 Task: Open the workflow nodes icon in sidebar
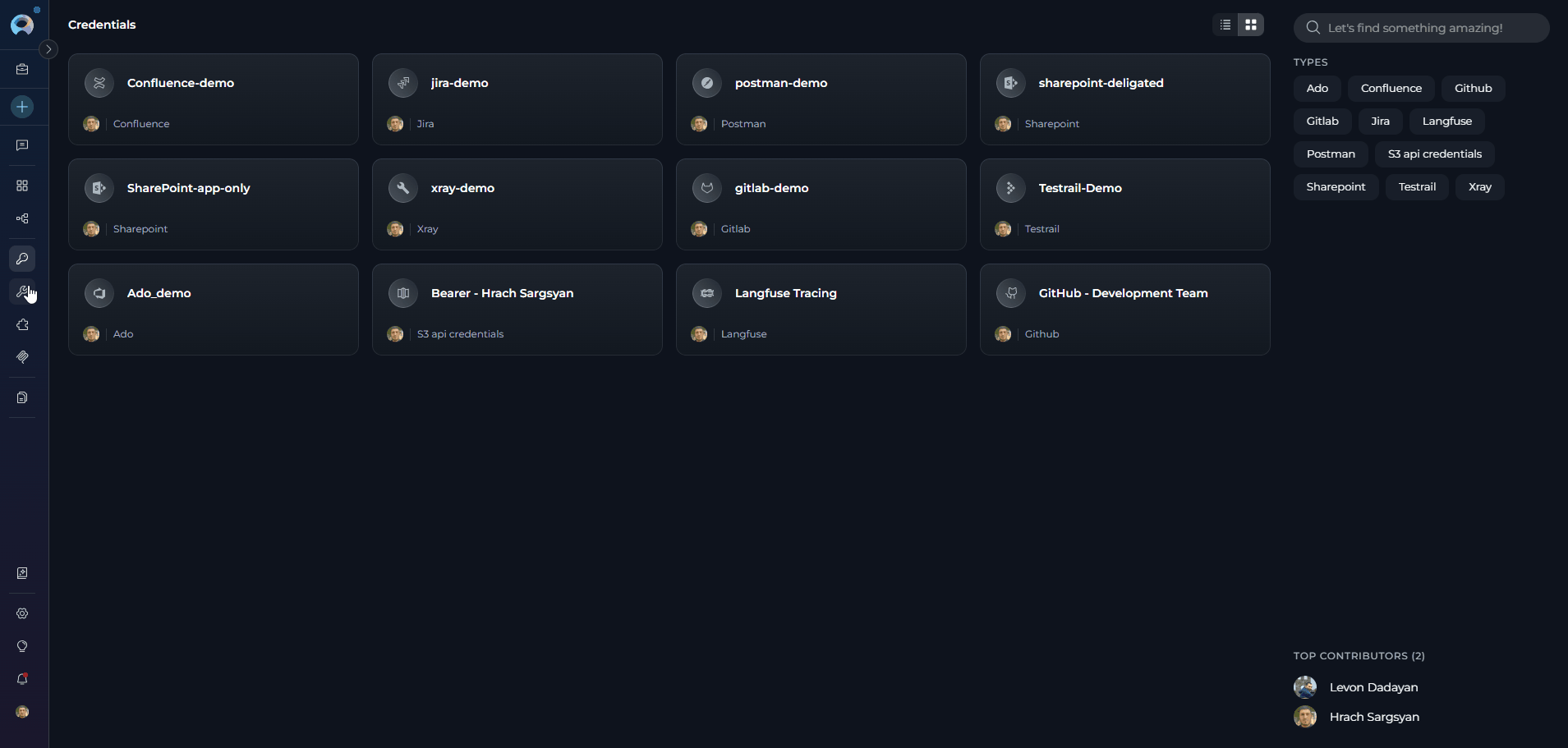click(22, 218)
